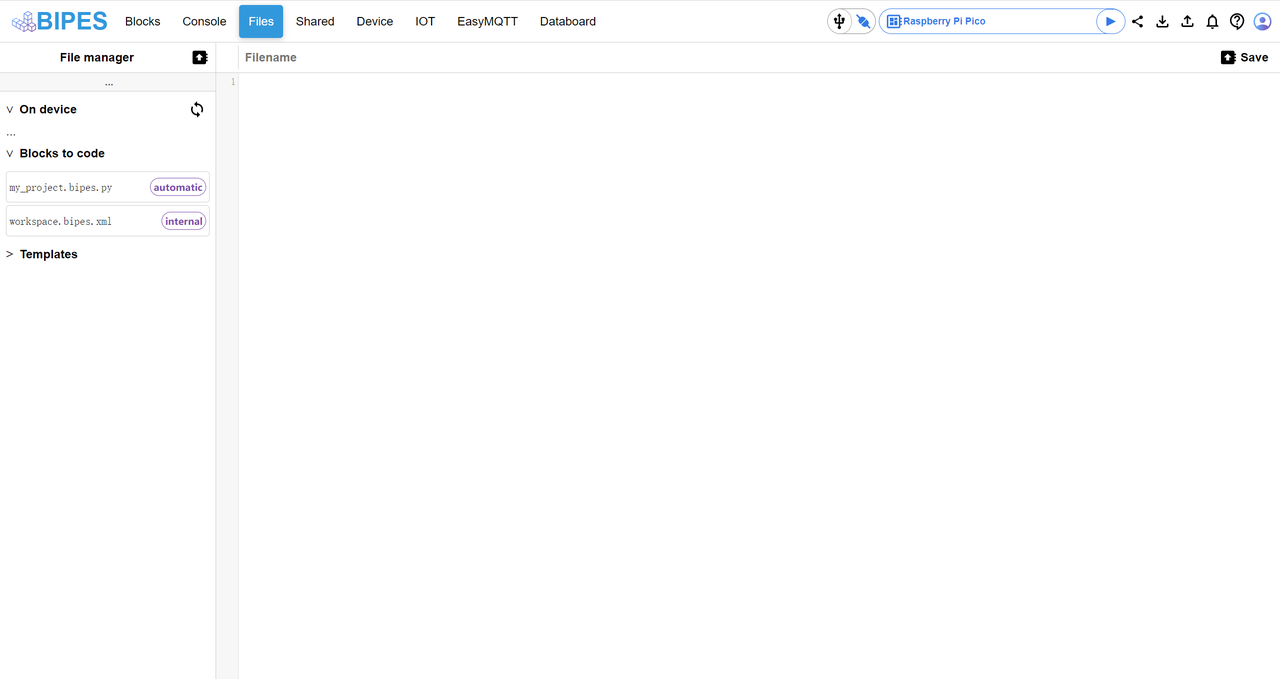
Task: Click the ellipsis bar below File manager
Action: click(x=108, y=82)
